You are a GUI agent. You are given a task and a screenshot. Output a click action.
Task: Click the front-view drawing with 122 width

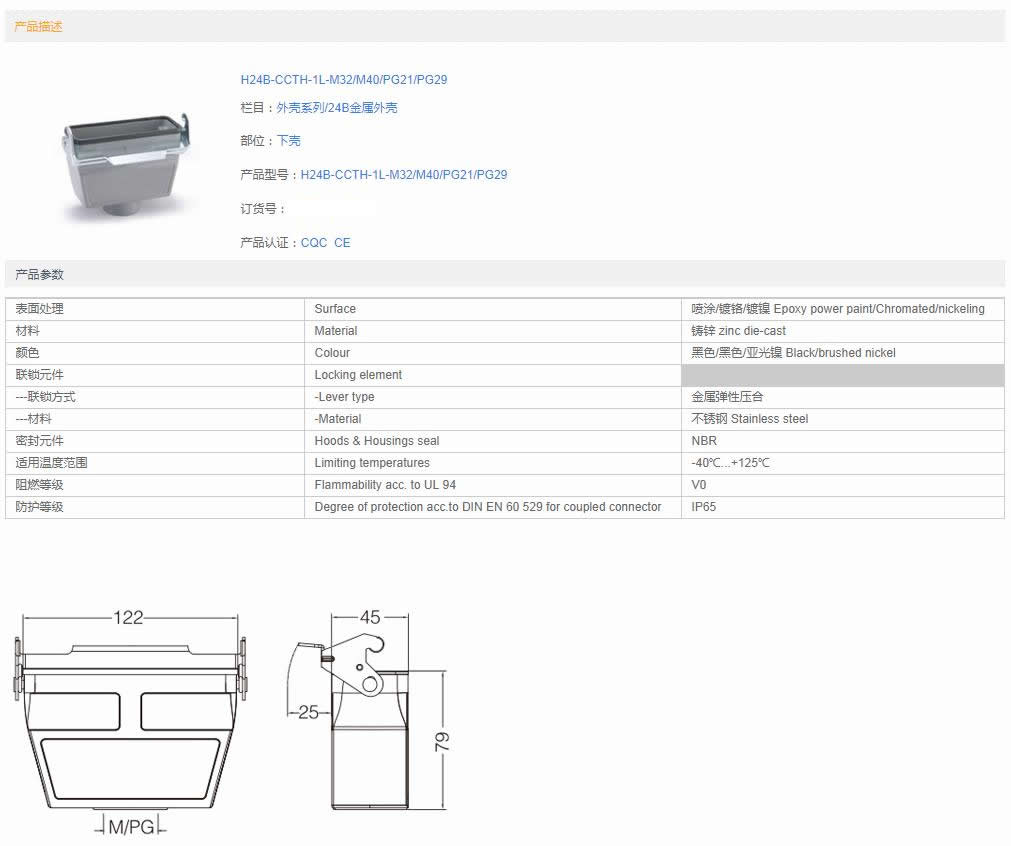[x=128, y=722]
